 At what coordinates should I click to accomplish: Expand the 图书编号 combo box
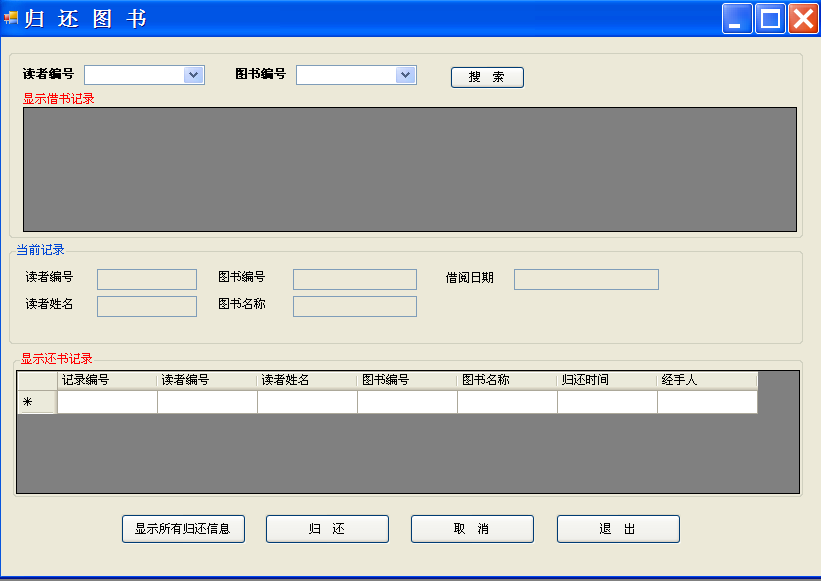coord(405,75)
